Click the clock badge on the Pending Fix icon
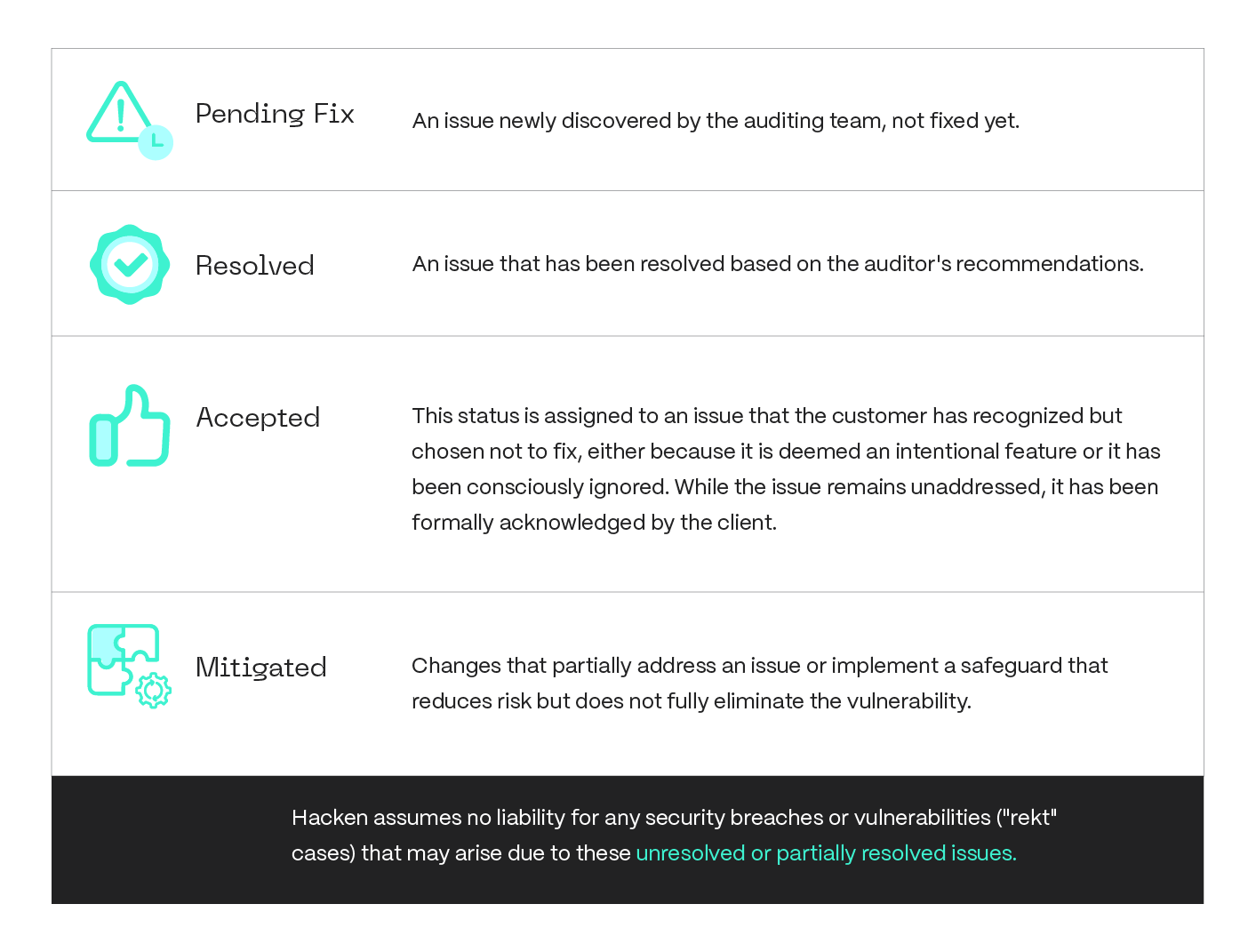 pos(156,142)
